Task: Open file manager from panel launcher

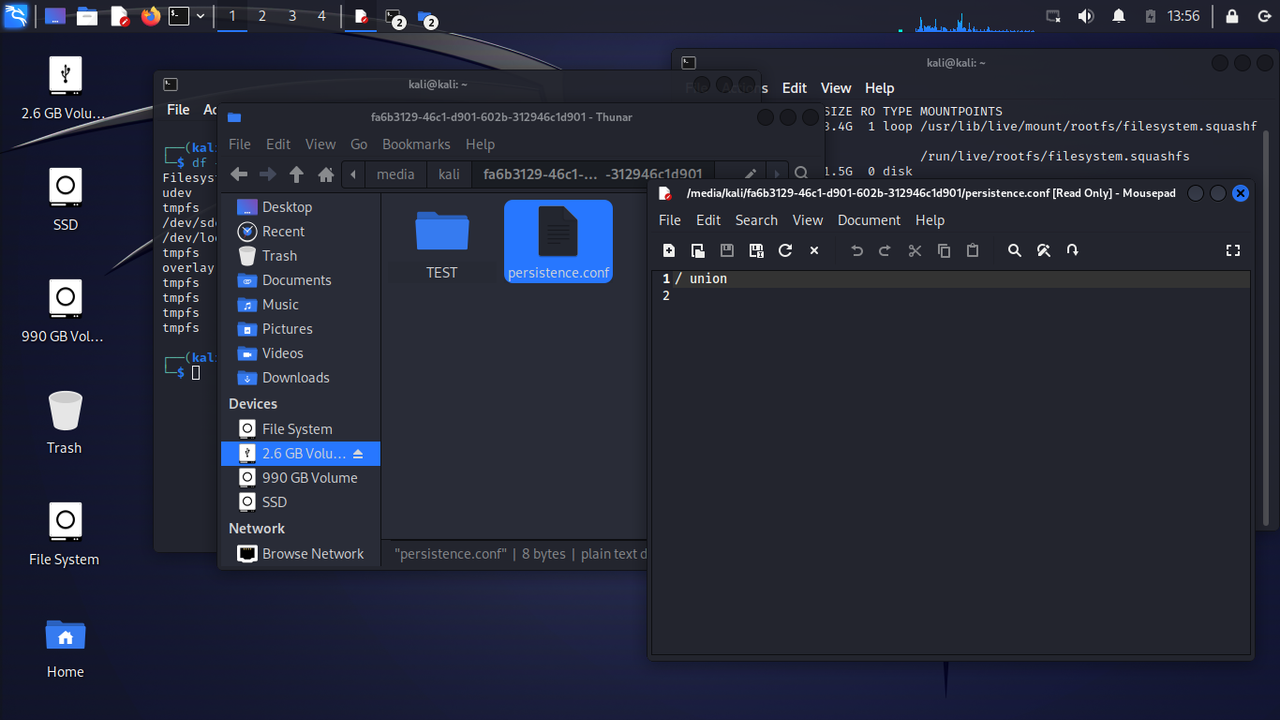Action: point(87,16)
